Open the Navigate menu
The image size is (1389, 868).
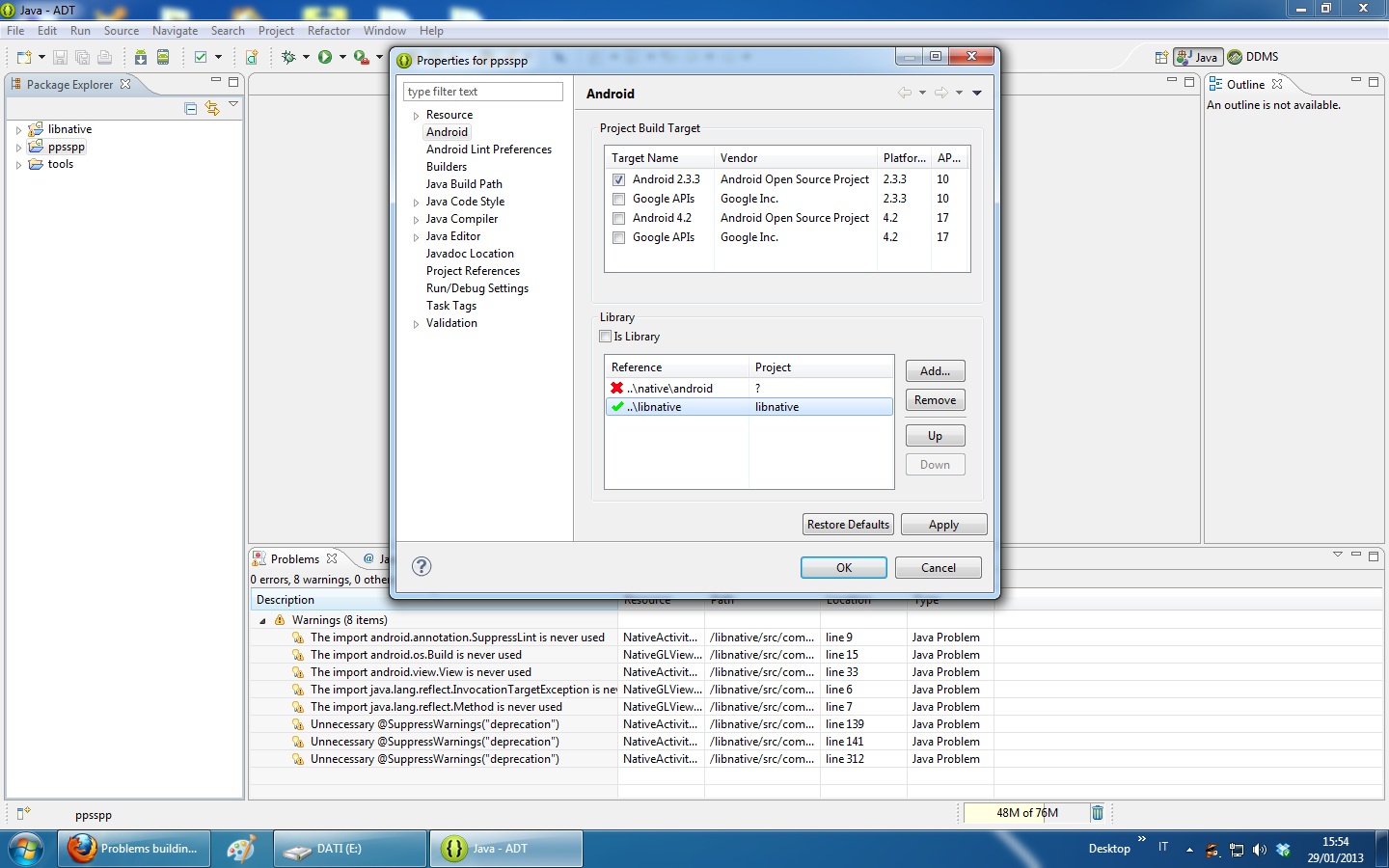(x=175, y=31)
